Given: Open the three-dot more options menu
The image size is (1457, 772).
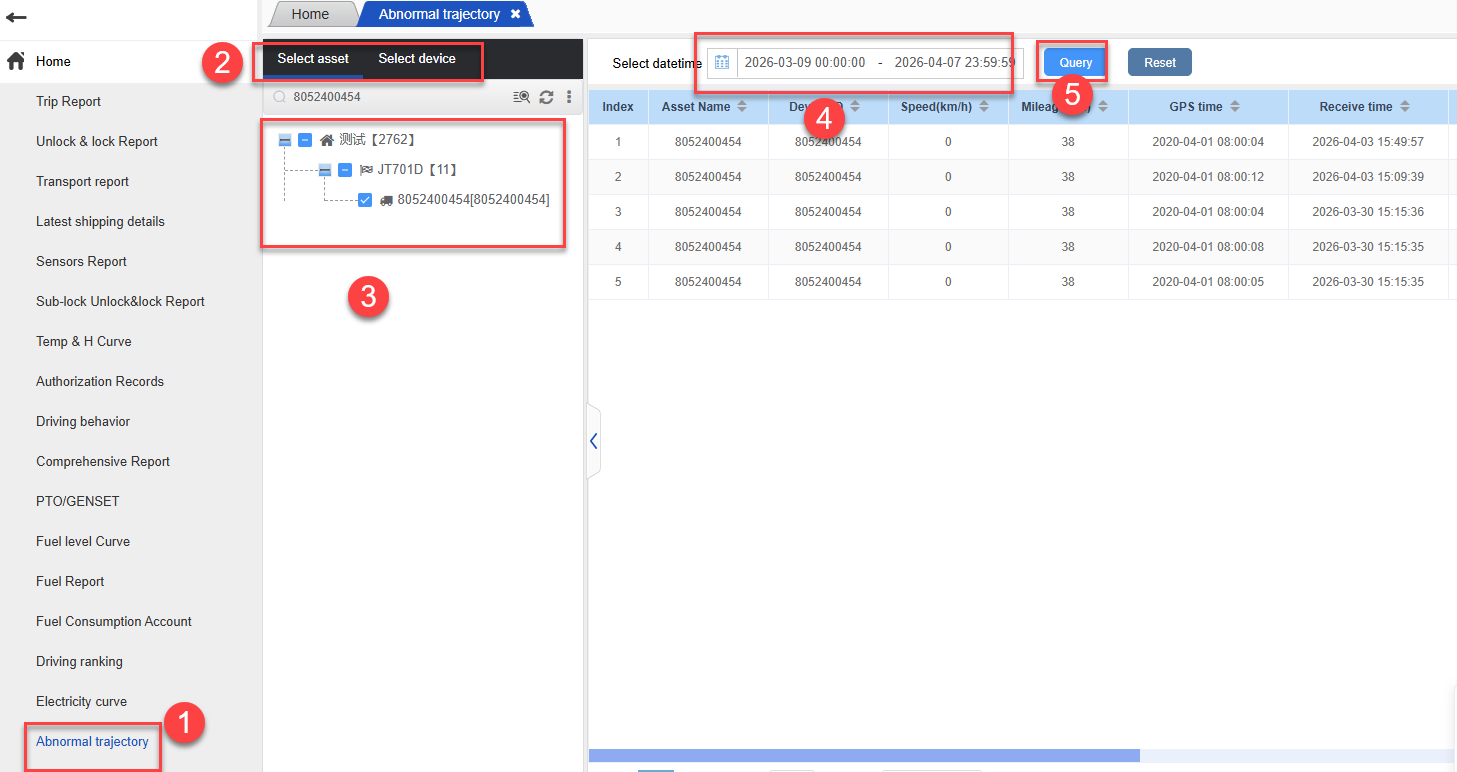Looking at the screenshot, I should (569, 97).
